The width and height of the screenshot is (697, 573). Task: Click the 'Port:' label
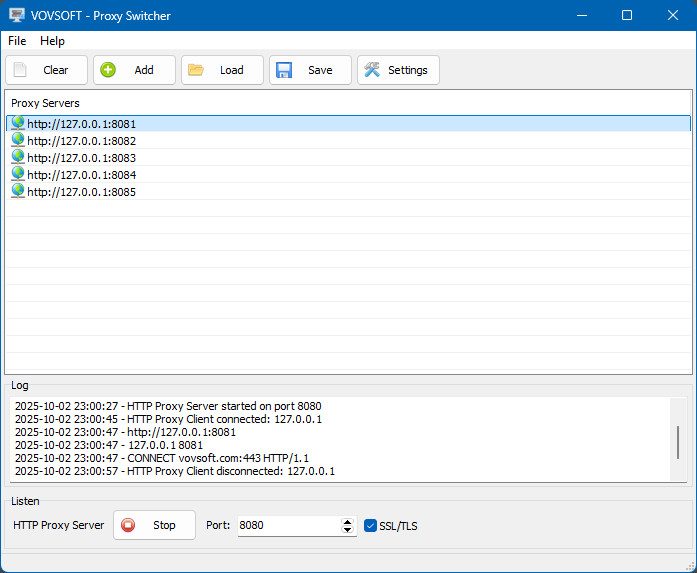(218, 525)
